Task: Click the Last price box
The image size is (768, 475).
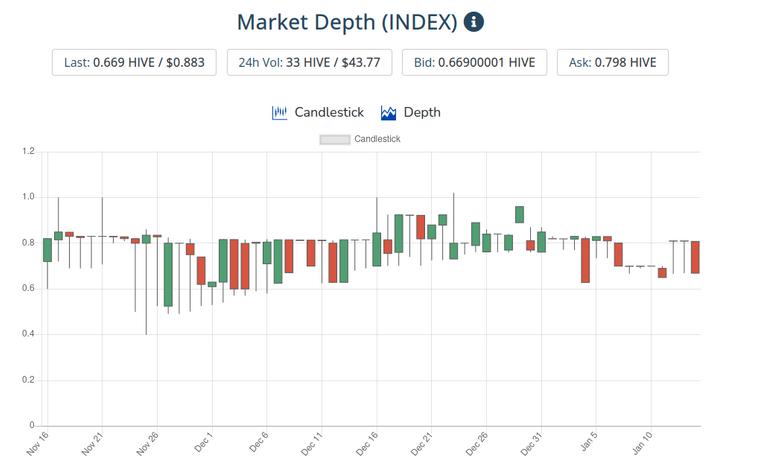Action: pos(134,62)
